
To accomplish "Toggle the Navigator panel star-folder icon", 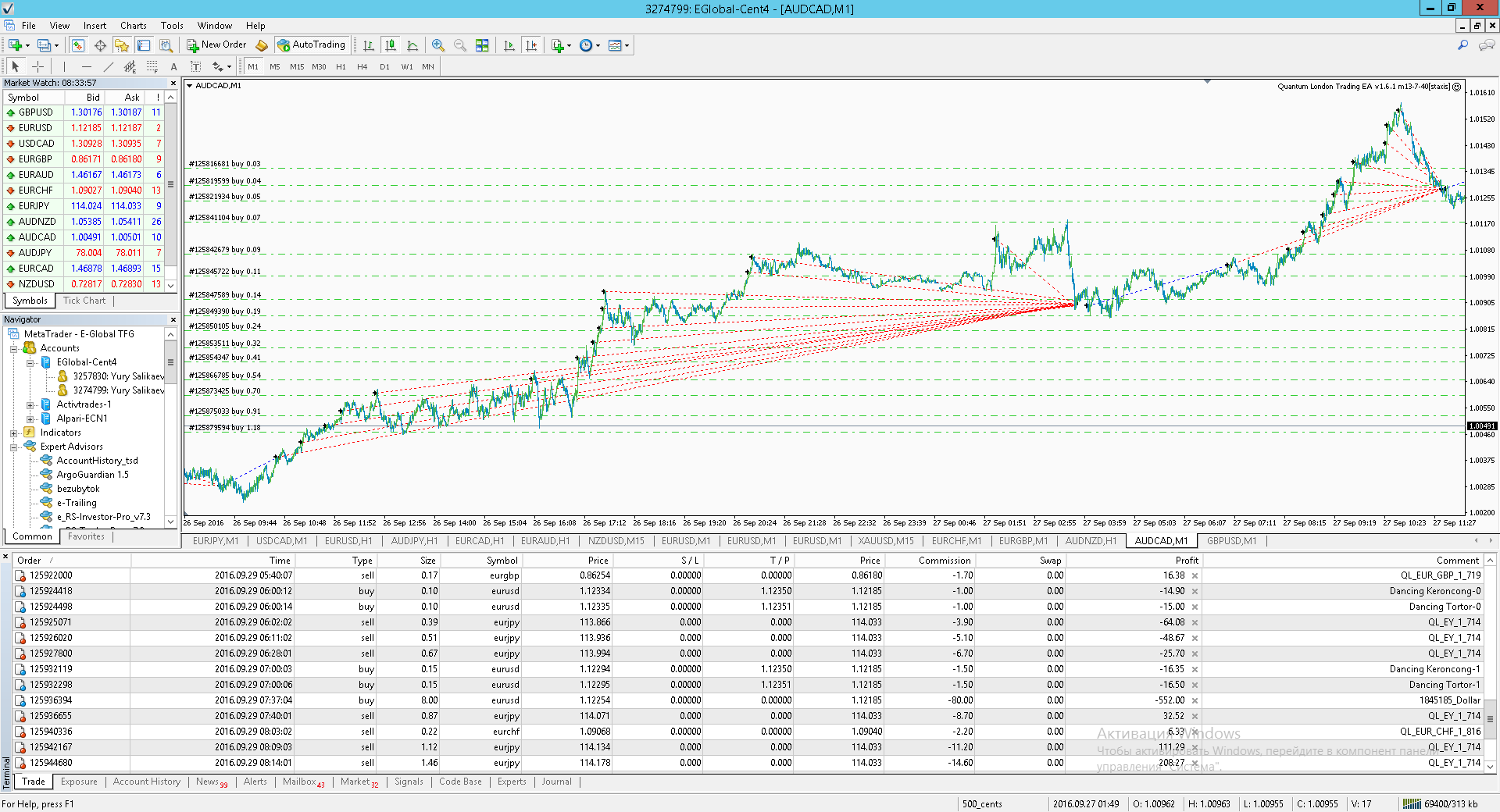I will (x=122, y=45).
